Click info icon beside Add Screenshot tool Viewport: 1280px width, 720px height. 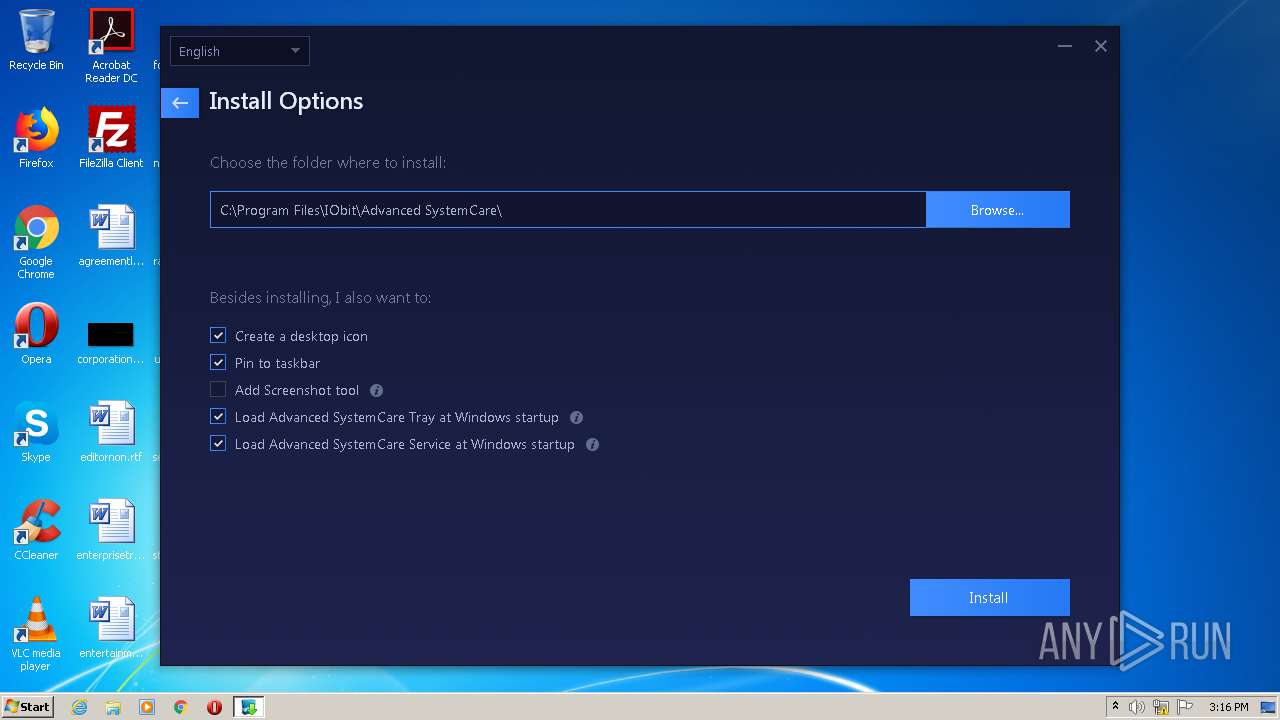click(x=376, y=391)
